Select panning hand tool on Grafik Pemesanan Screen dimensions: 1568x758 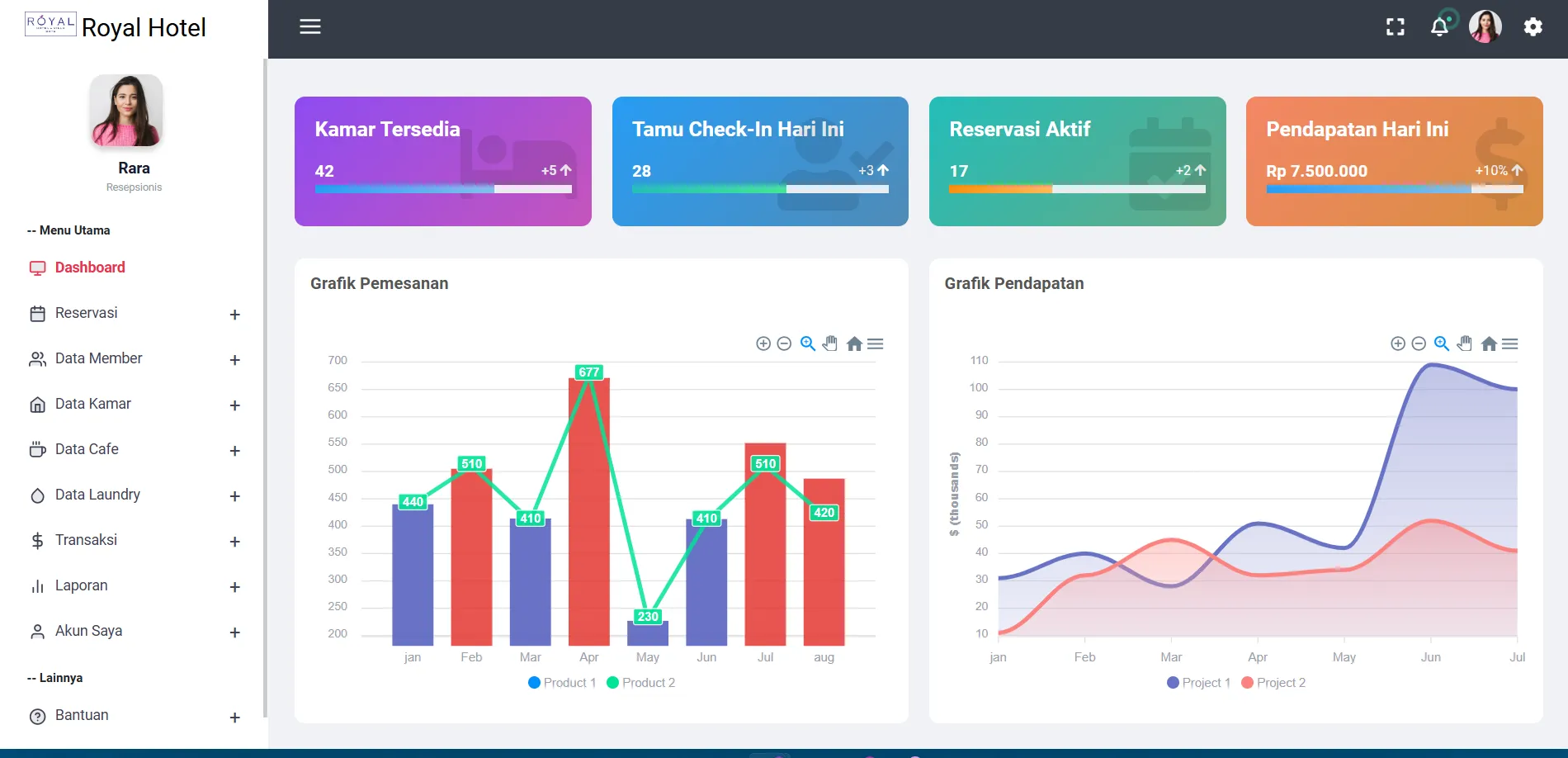(830, 343)
